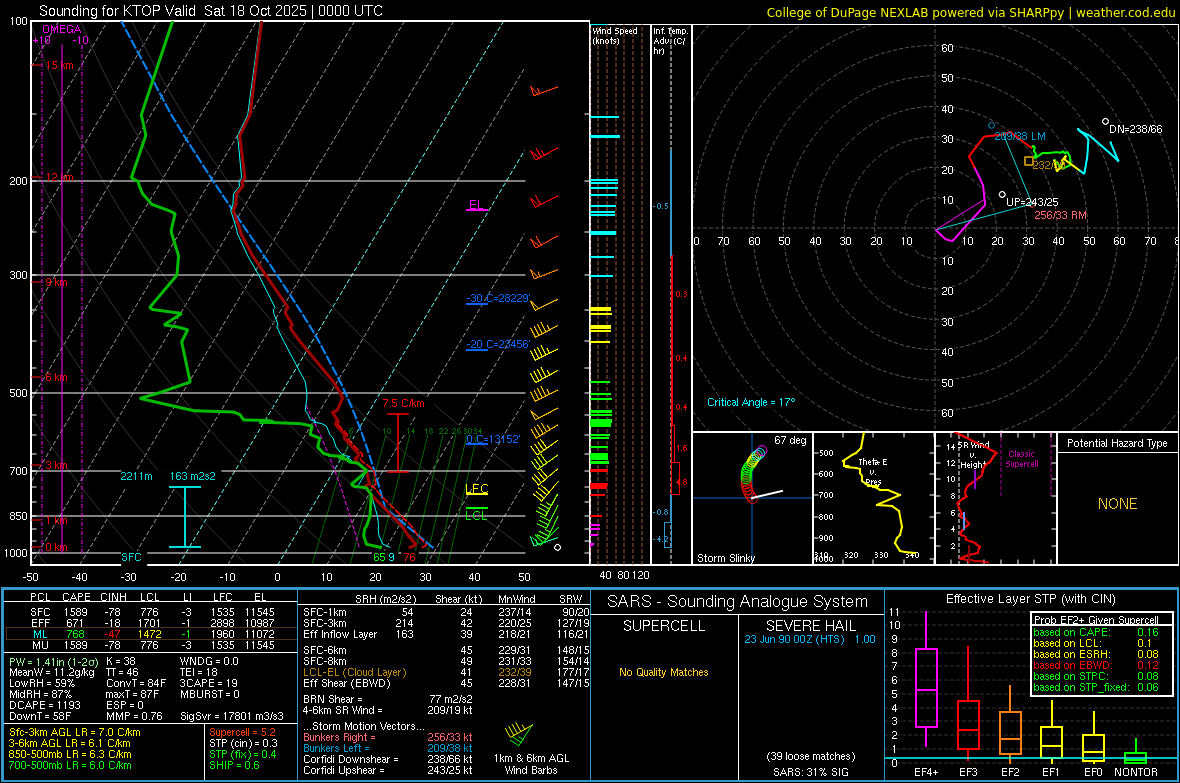Click the magenta 'EL' label on the skew-T
The height and width of the screenshot is (783, 1180).
pos(476,205)
